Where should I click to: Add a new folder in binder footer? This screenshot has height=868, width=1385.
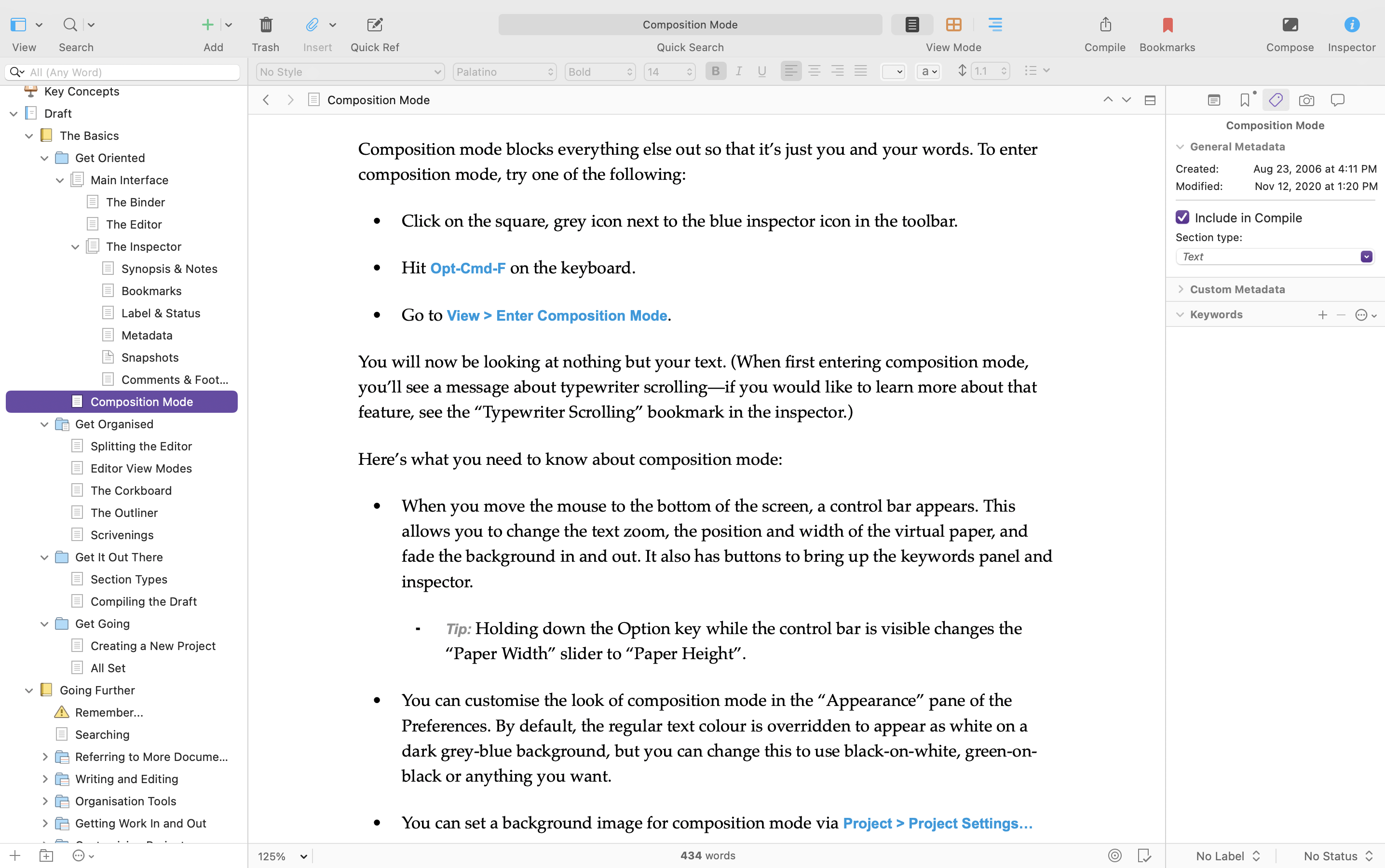[46, 855]
